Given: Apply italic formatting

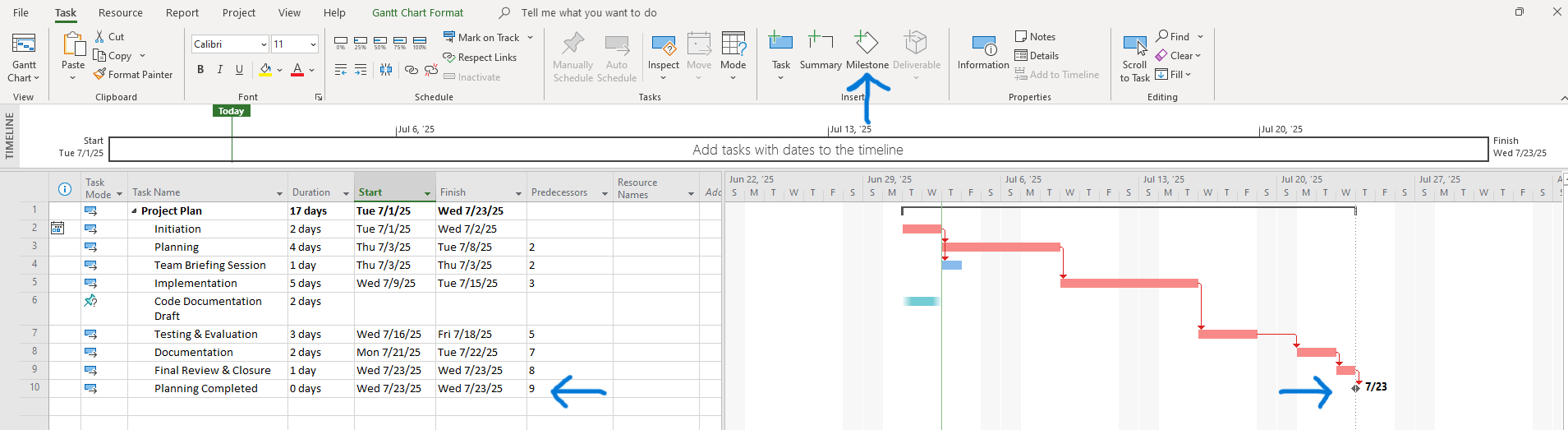Looking at the screenshot, I should (x=219, y=70).
